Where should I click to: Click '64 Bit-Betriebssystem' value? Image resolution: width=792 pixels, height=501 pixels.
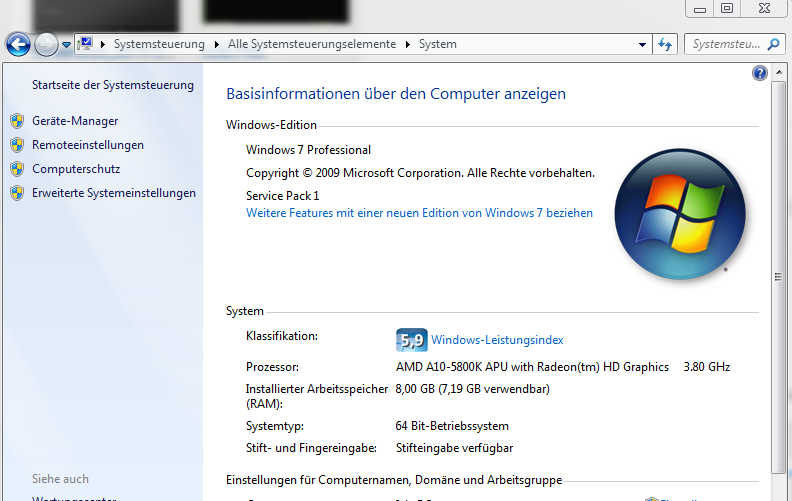pos(452,426)
